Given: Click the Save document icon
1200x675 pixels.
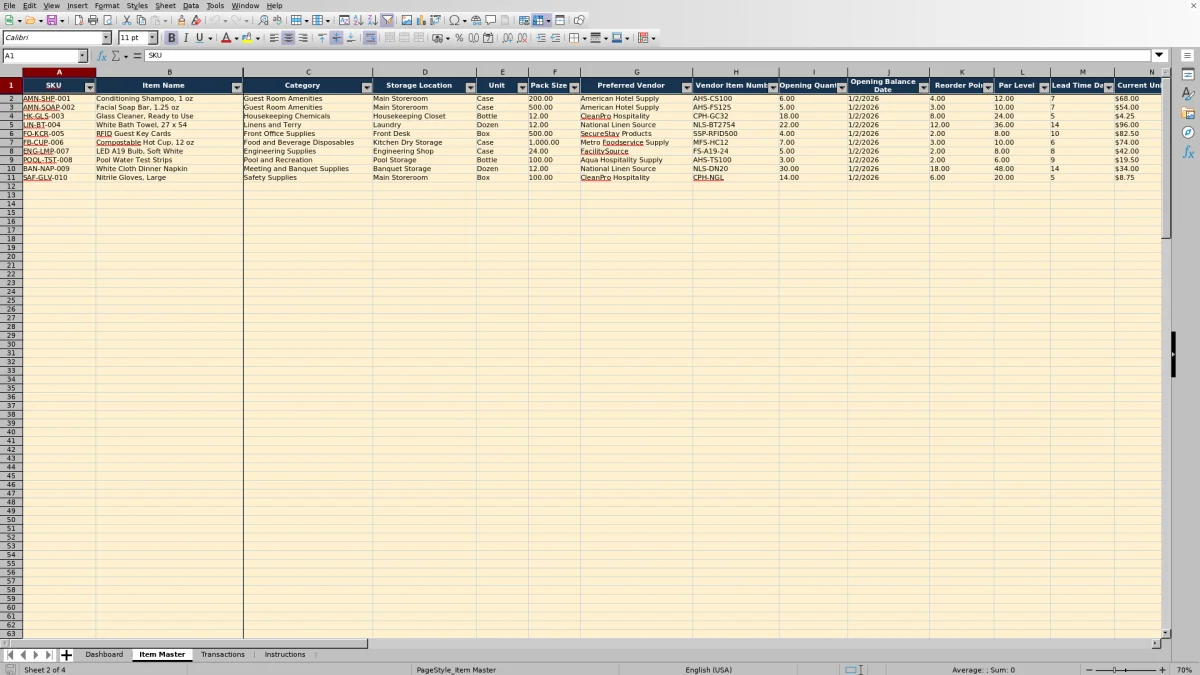Looking at the screenshot, I should tap(51, 20).
